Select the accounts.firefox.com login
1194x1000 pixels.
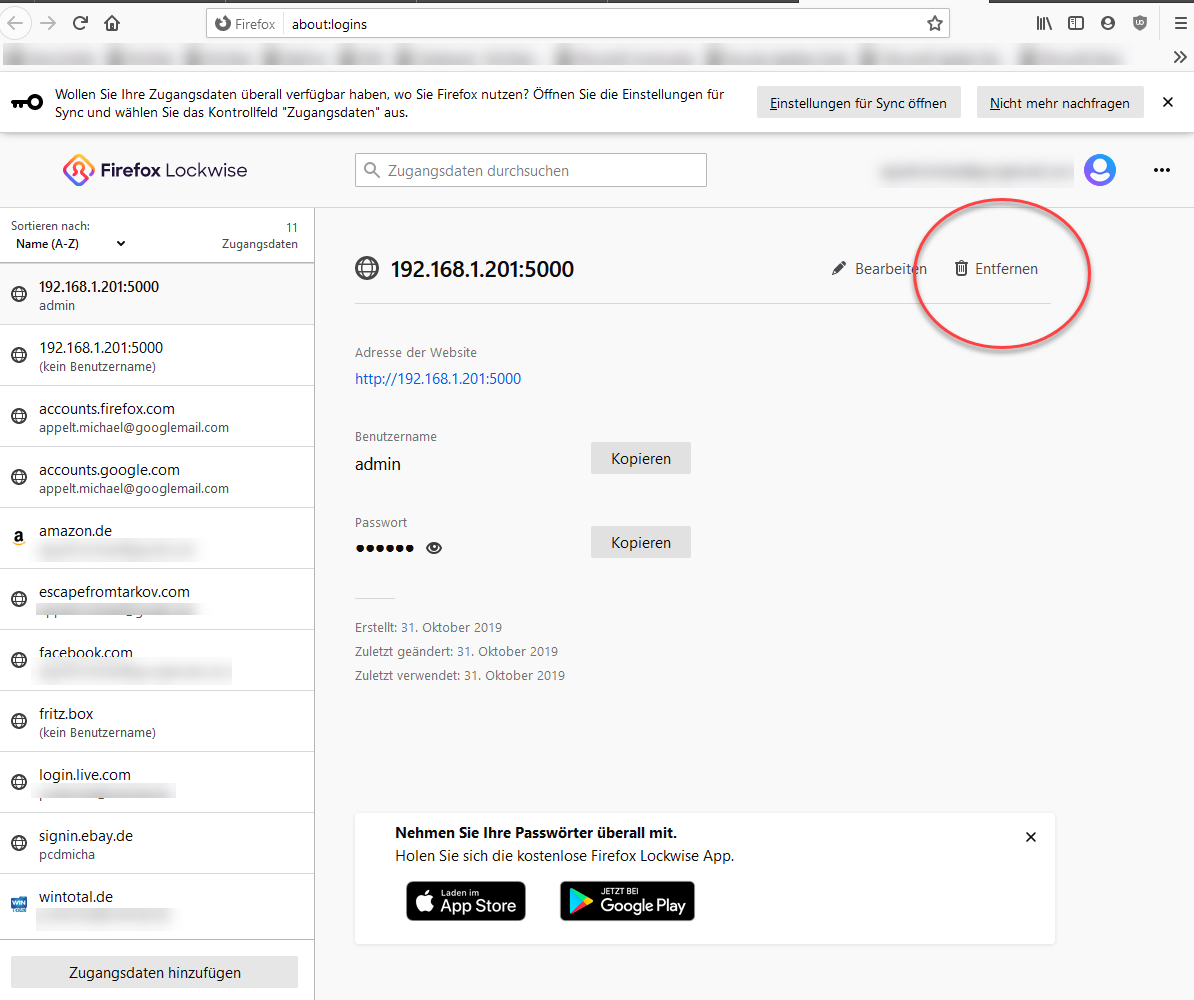point(157,417)
